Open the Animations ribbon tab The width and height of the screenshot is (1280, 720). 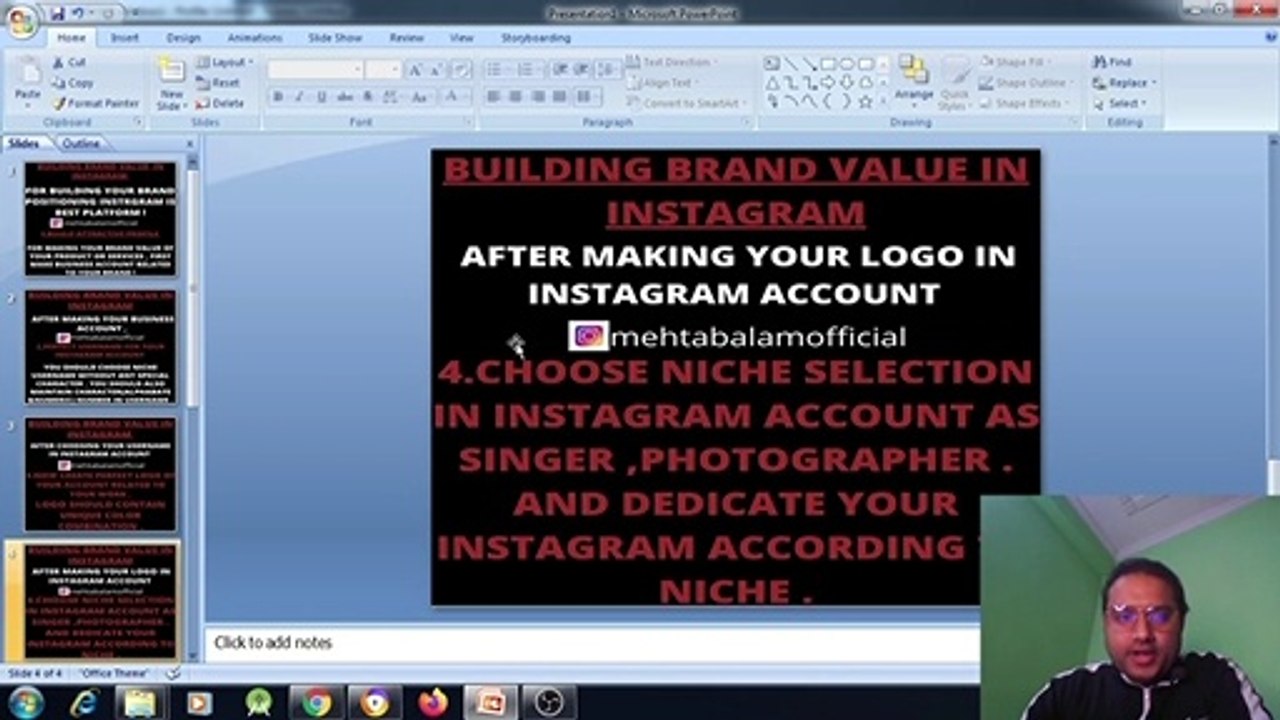pyautogui.click(x=254, y=38)
